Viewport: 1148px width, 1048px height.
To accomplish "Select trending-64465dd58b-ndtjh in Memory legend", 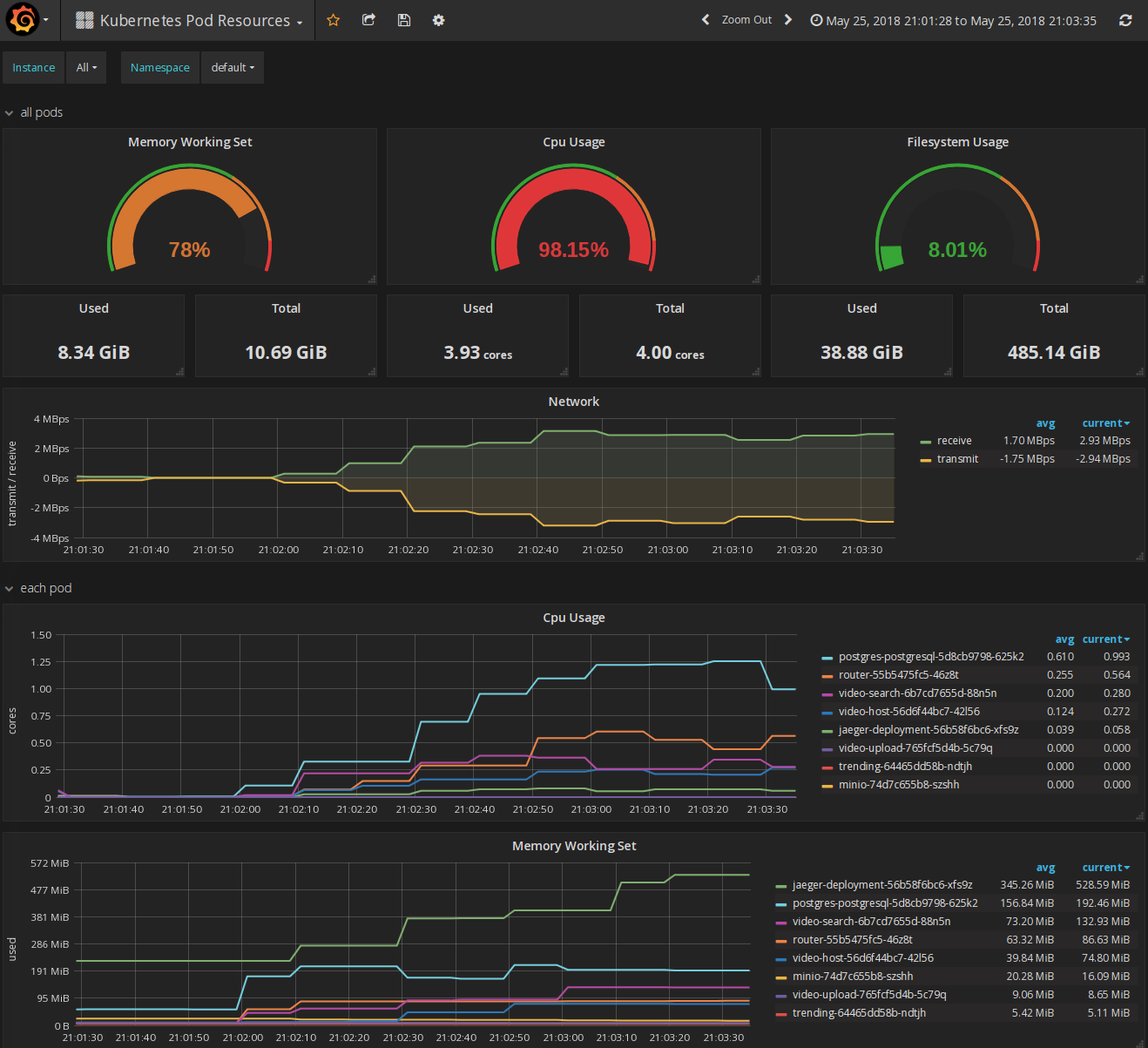I will pyautogui.click(x=860, y=1013).
